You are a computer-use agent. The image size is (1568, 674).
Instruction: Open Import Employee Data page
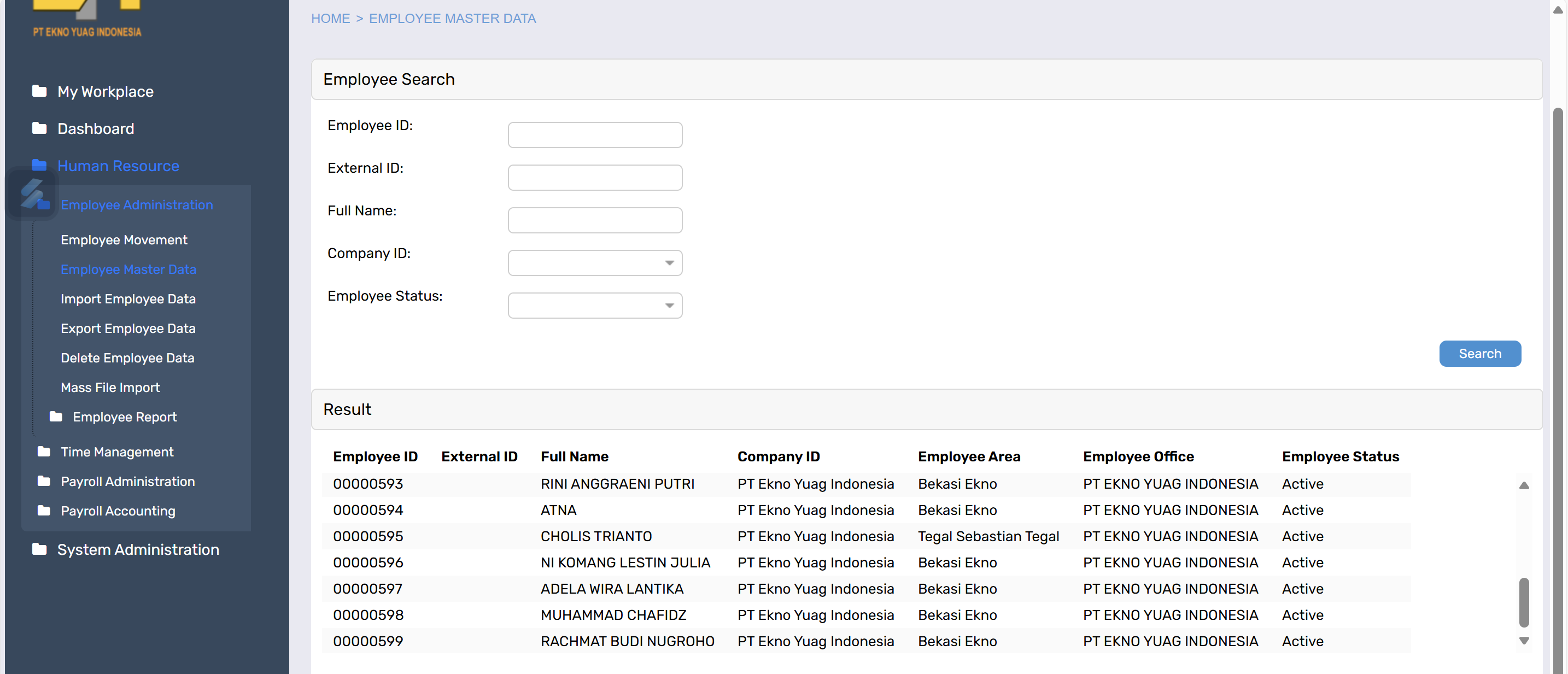point(128,299)
